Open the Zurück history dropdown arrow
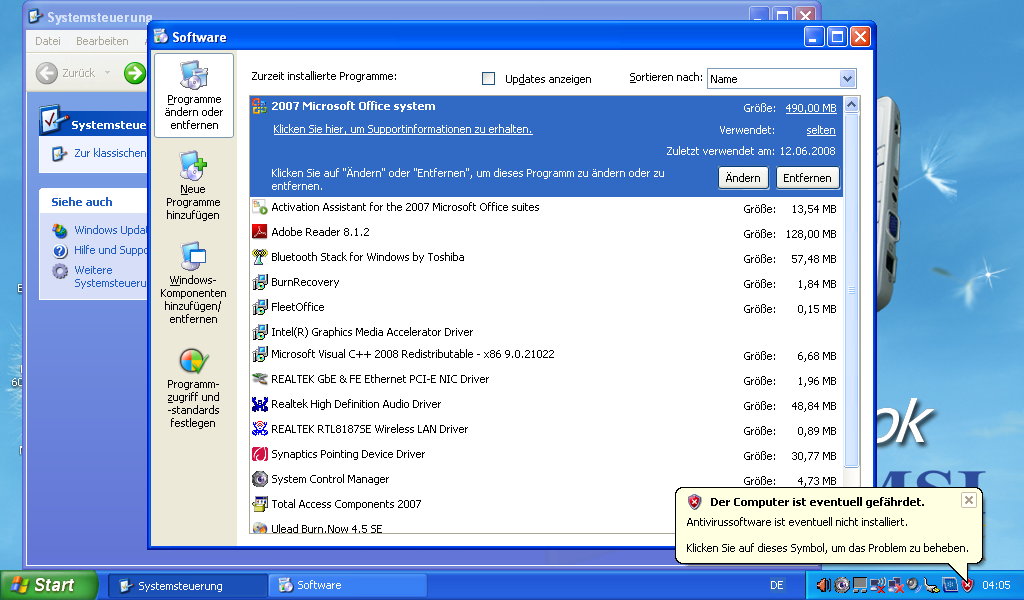The width and height of the screenshot is (1024, 600). [108, 73]
